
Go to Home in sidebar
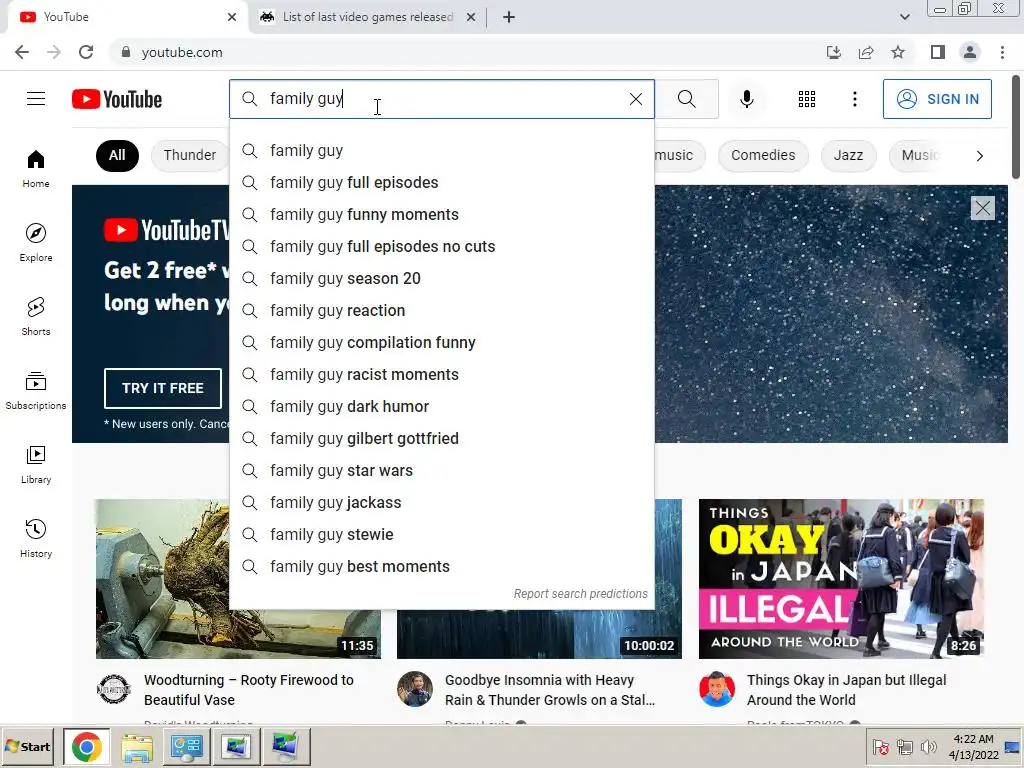tap(36, 168)
